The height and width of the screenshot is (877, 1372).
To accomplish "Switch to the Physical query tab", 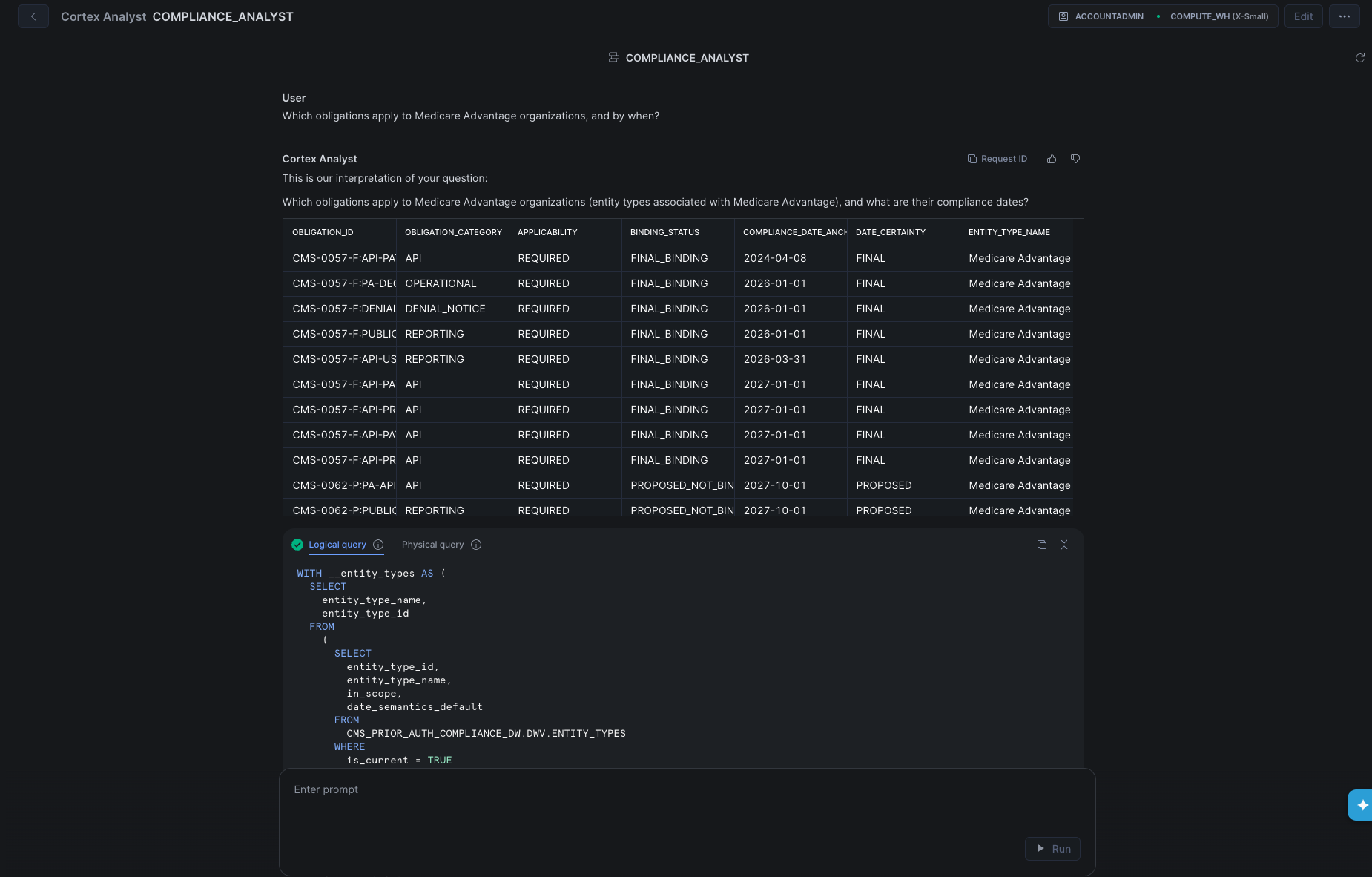I will pos(433,545).
